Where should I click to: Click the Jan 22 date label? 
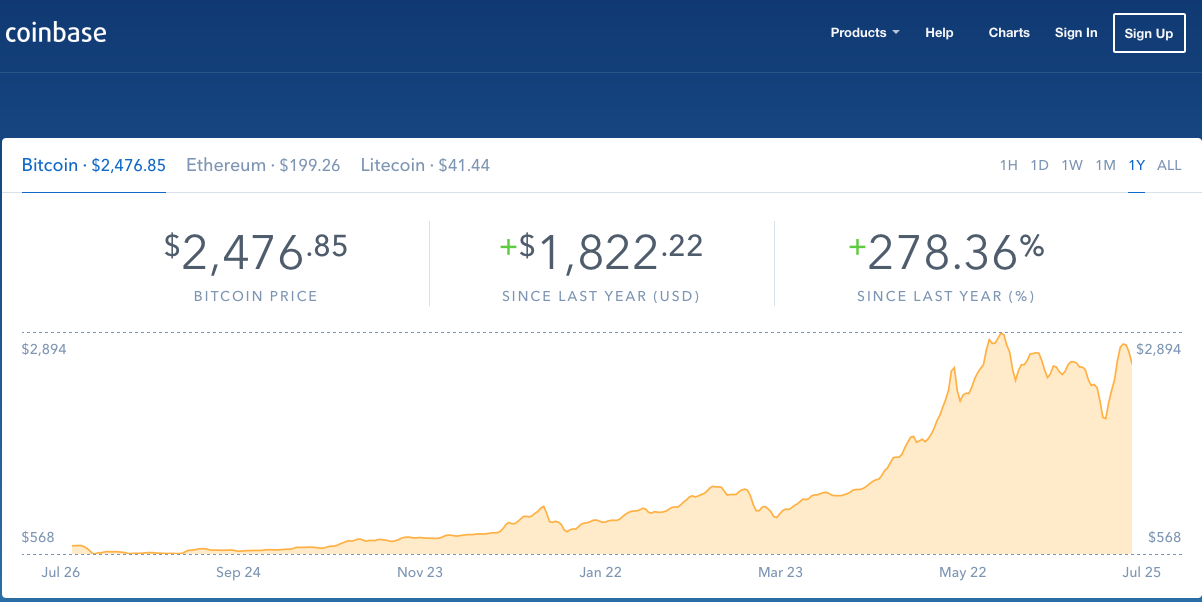tap(600, 572)
